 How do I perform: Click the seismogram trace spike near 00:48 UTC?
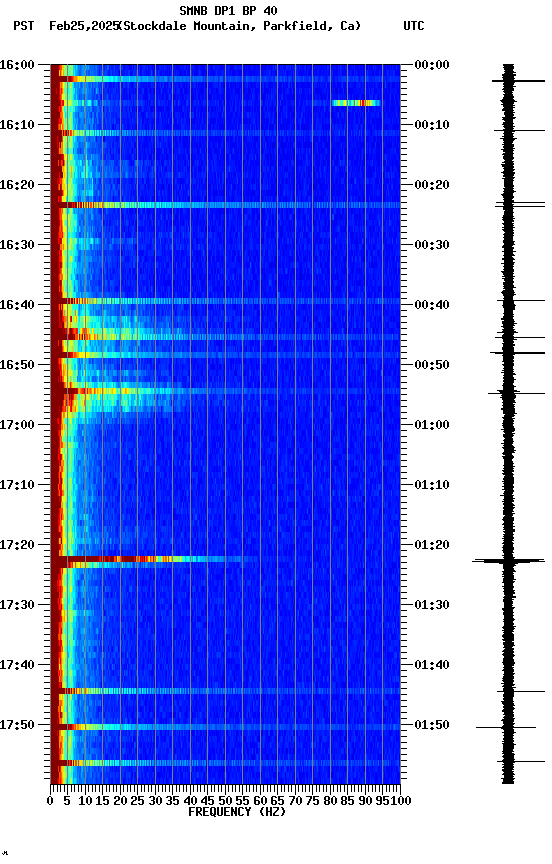517,353
